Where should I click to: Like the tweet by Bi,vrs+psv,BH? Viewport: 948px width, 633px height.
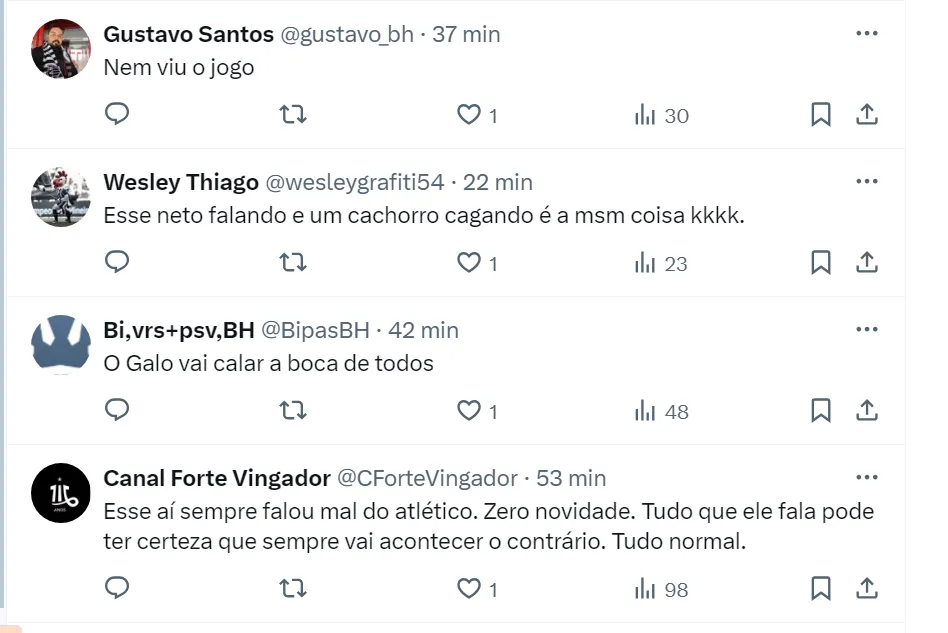pyautogui.click(x=469, y=411)
